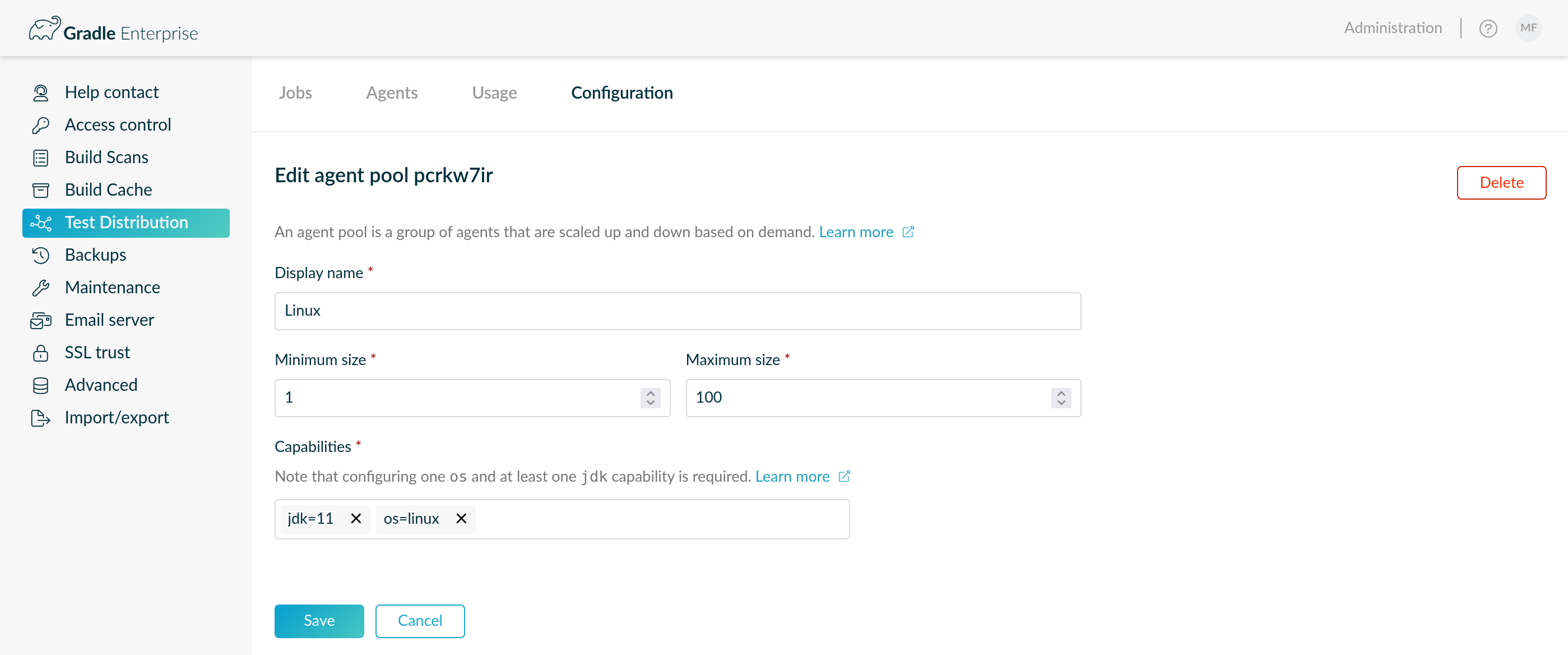
Task: Switch to the Agents tab
Action: [x=391, y=93]
